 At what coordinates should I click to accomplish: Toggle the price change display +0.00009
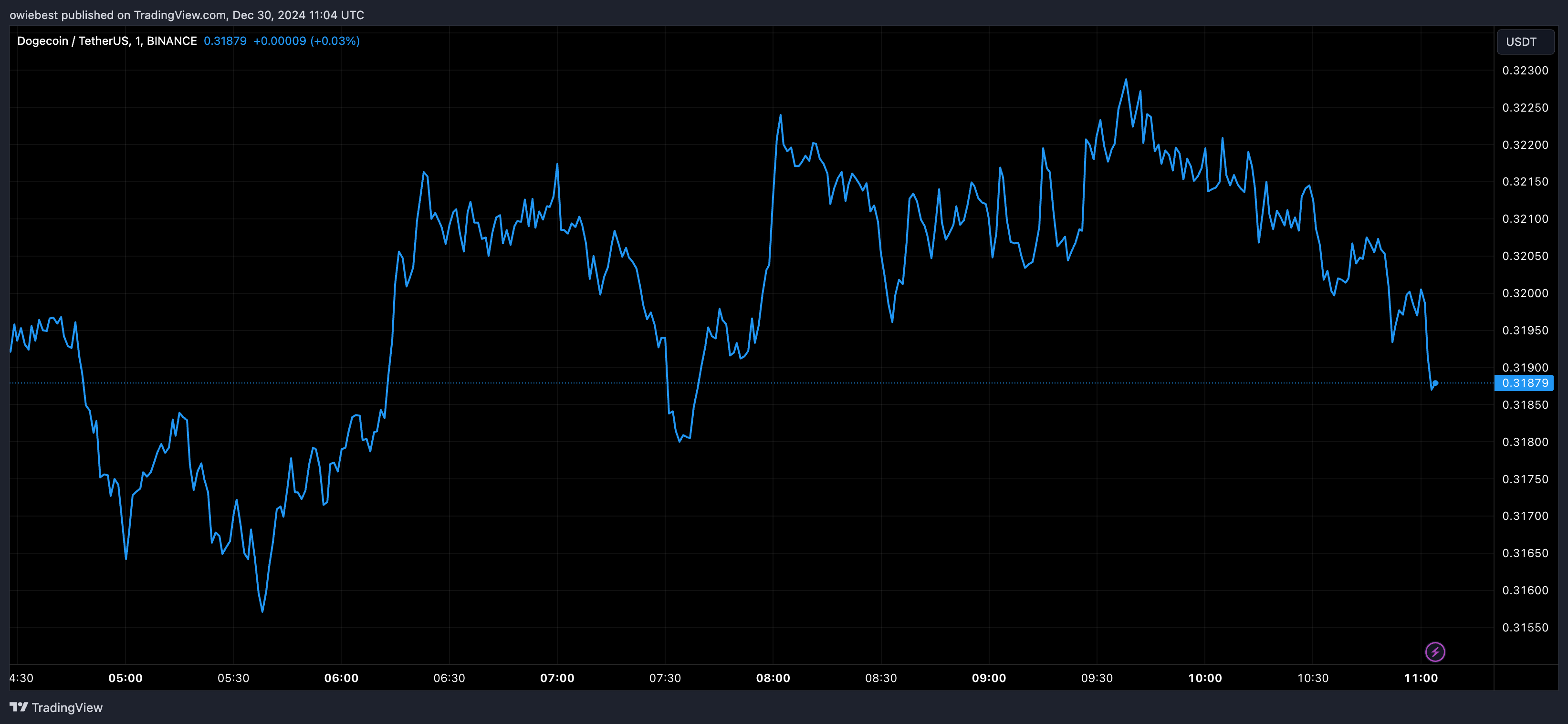click(280, 41)
